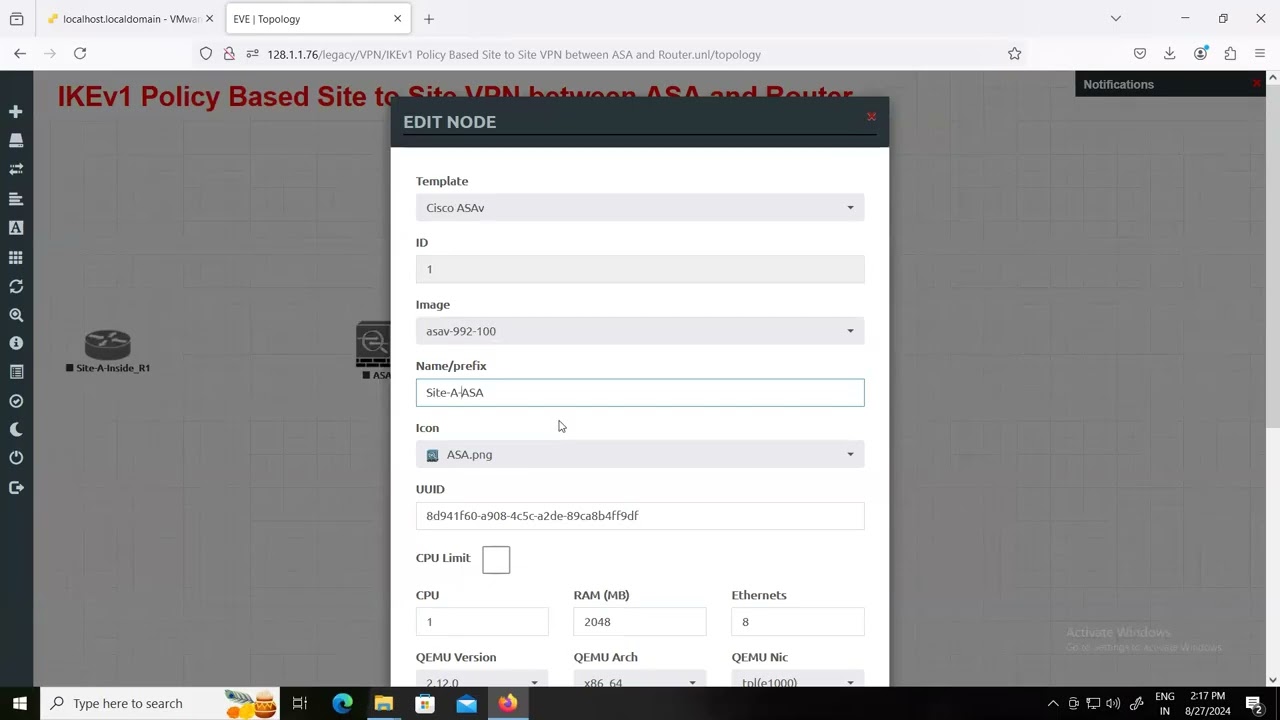Image resolution: width=1280 pixels, height=720 pixels.
Task: Close the Edit Node dialog
Action: coord(871,117)
